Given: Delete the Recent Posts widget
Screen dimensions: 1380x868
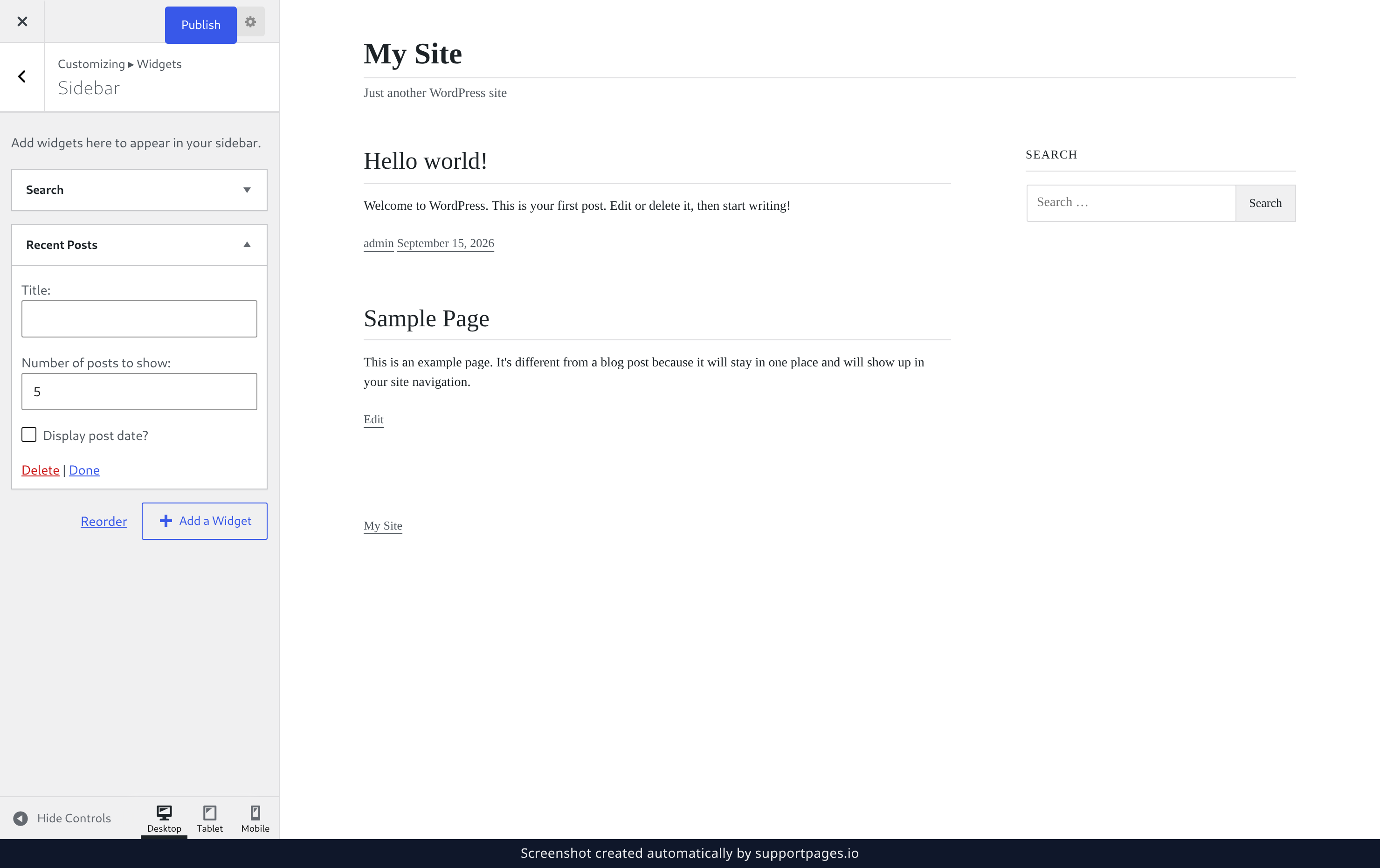Looking at the screenshot, I should 41,470.
